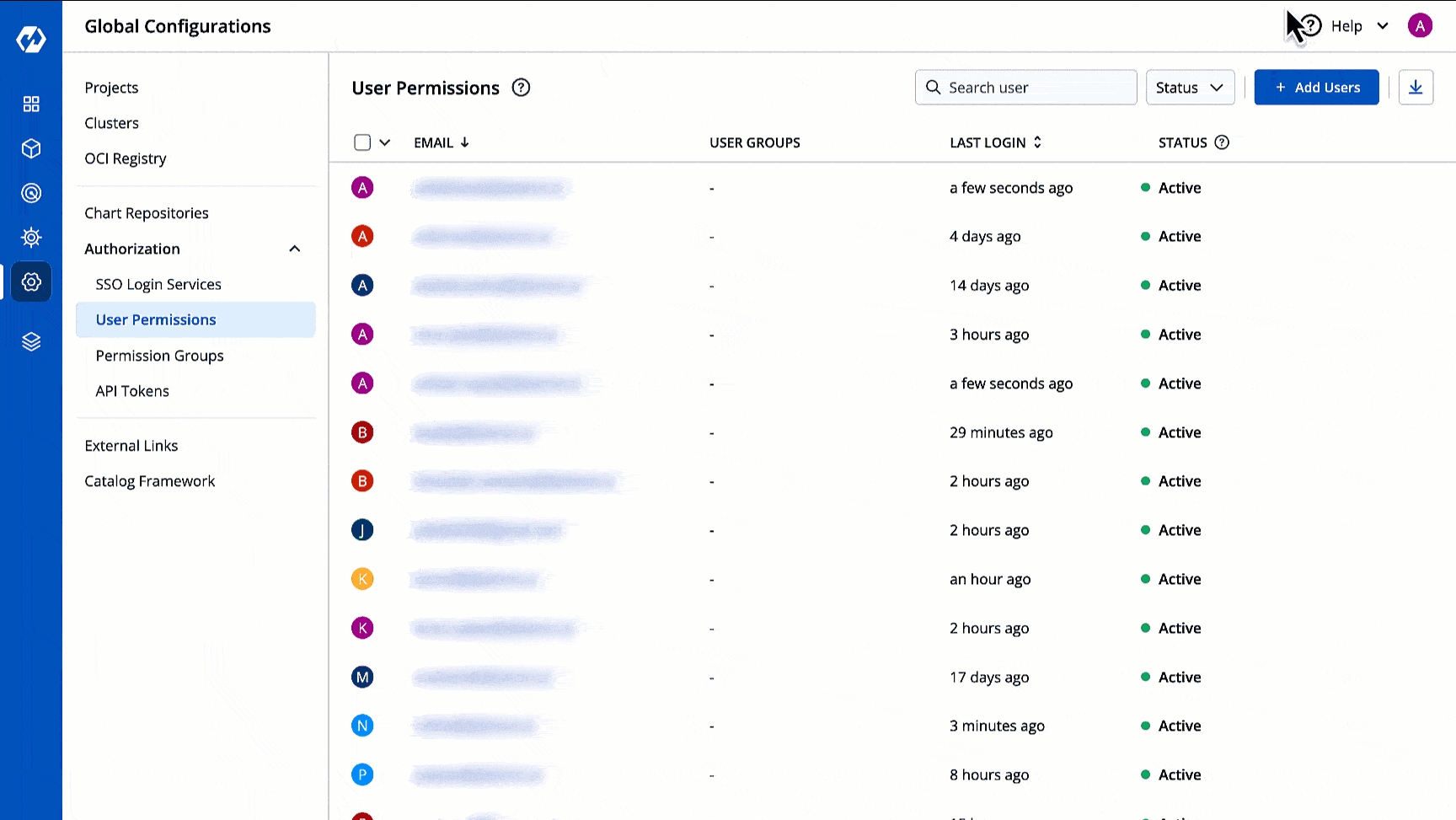
Task: Click the download users export icon
Action: 1416,88
